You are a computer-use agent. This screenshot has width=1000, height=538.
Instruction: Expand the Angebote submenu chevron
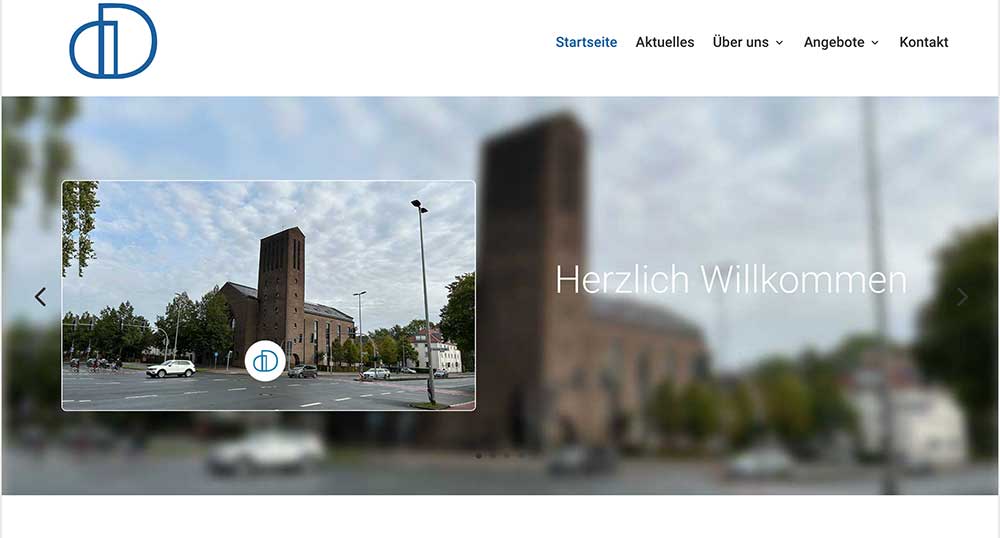[875, 43]
